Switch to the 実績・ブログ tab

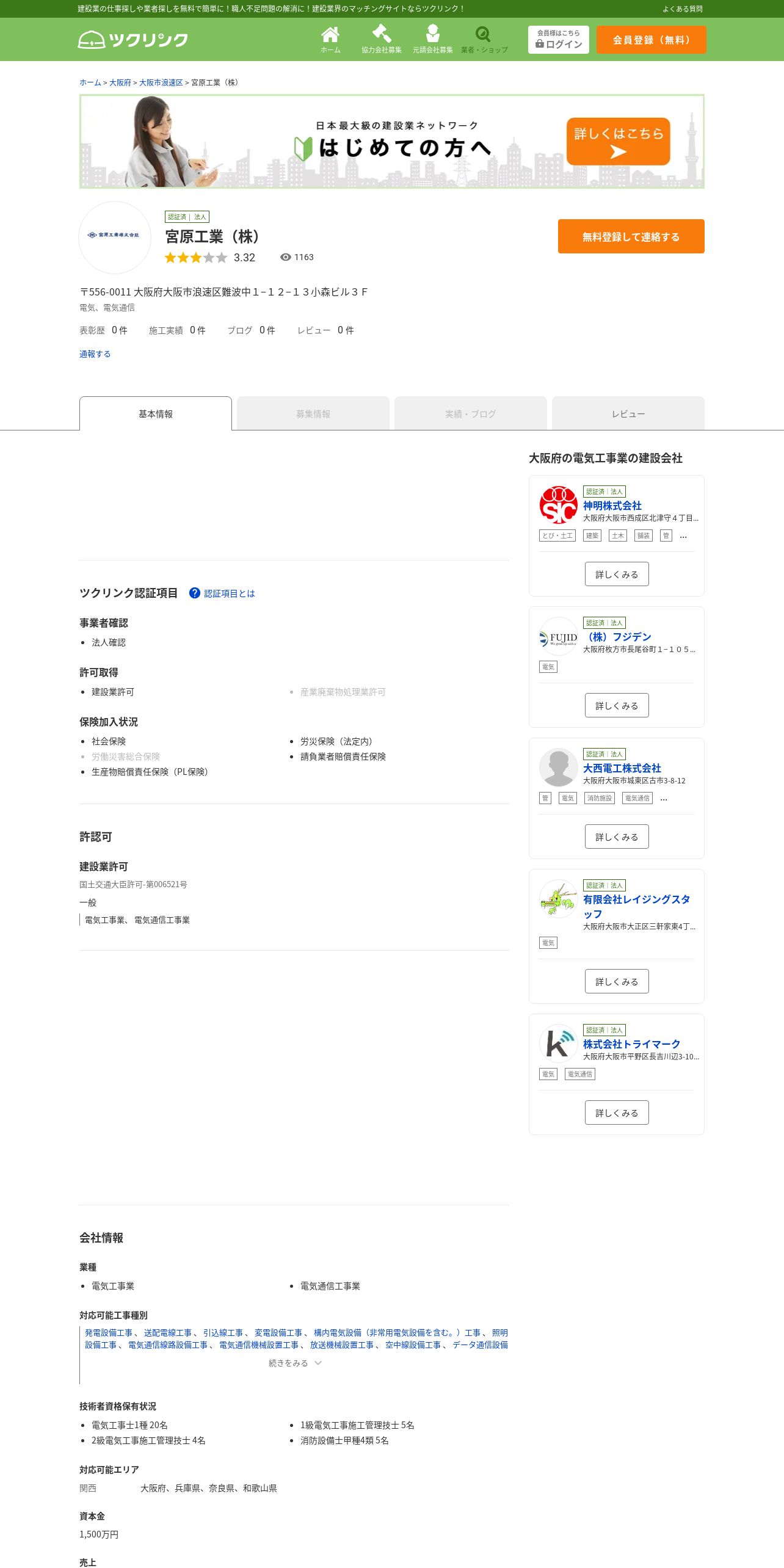pyautogui.click(x=471, y=413)
